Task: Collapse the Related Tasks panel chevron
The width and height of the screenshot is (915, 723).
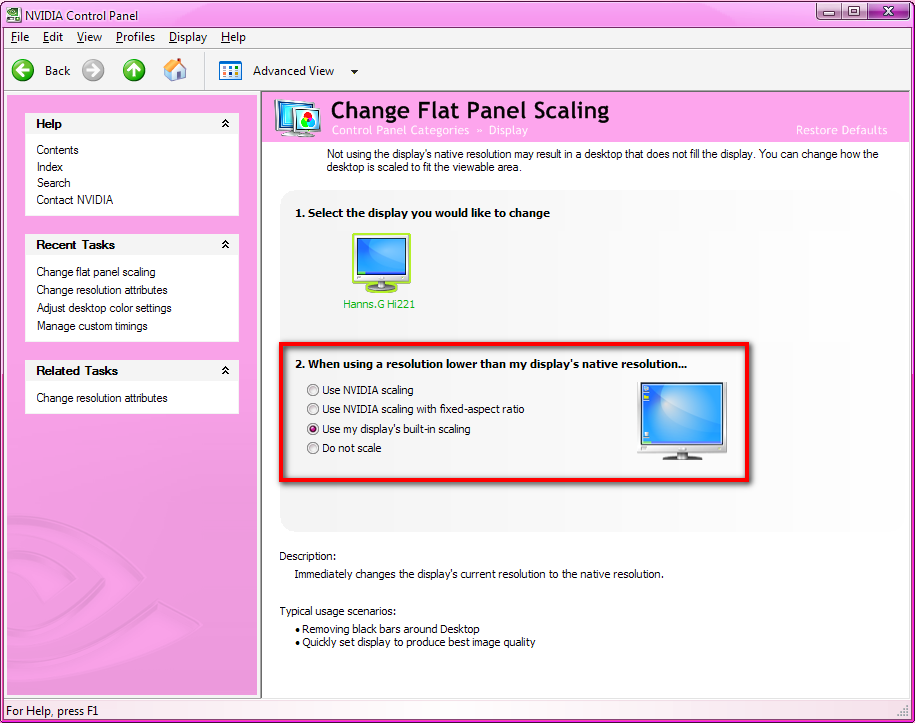Action: coord(226,371)
